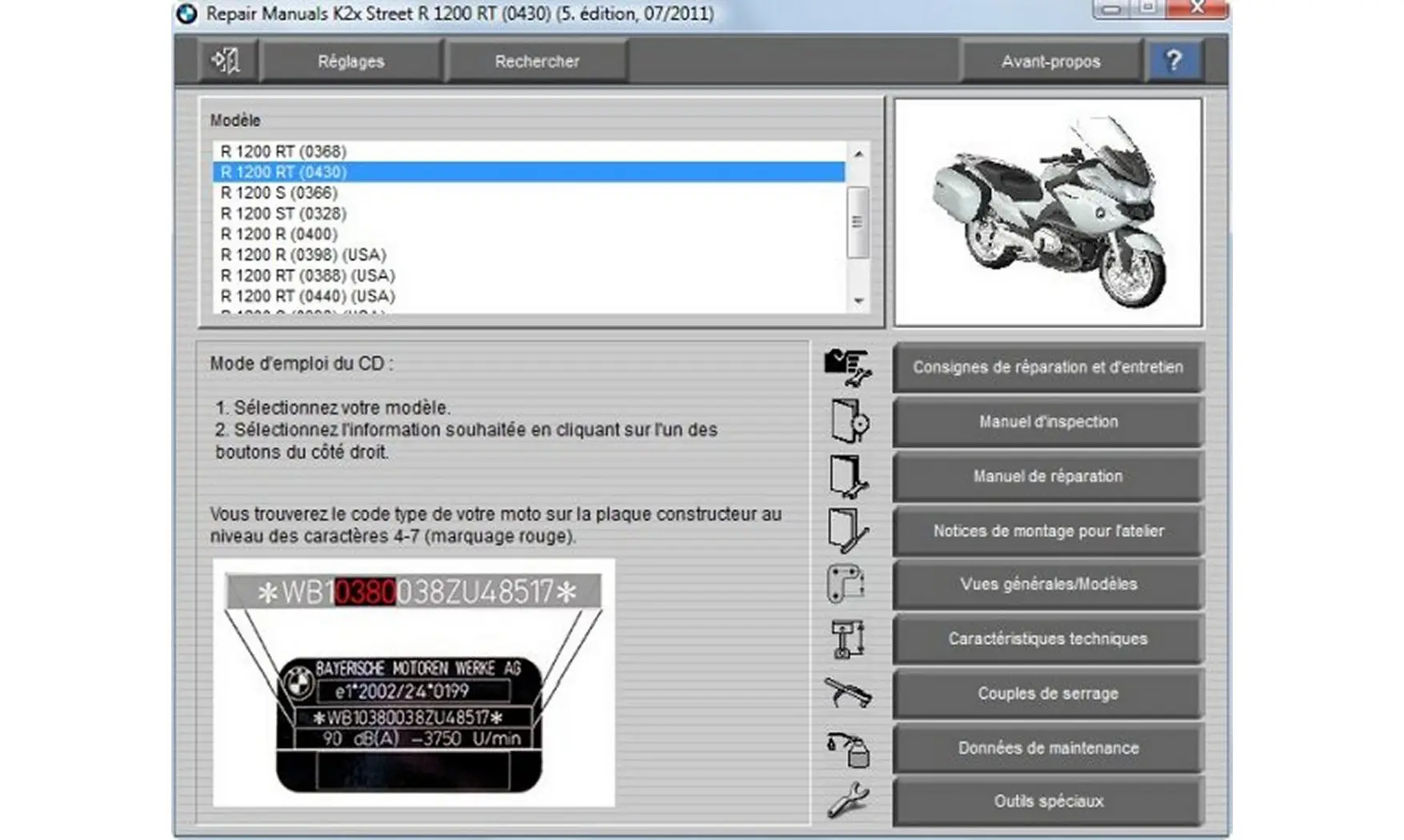Open Outils spéciaux

click(1048, 801)
